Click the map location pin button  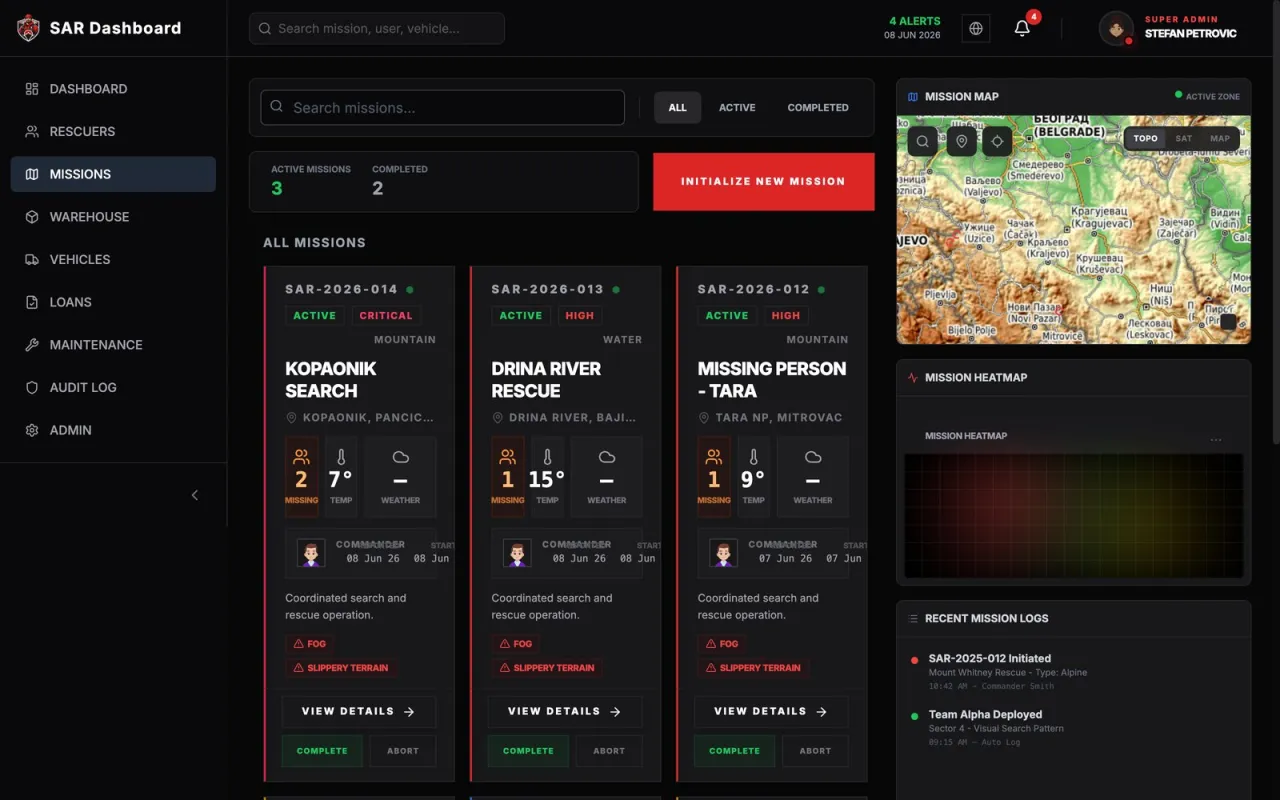[961, 141]
